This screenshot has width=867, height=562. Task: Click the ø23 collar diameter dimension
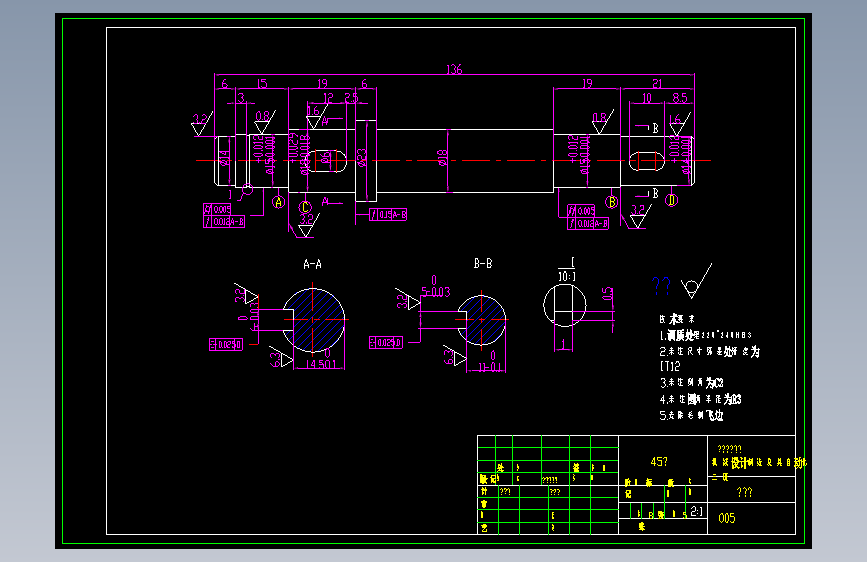tap(362, 158)
